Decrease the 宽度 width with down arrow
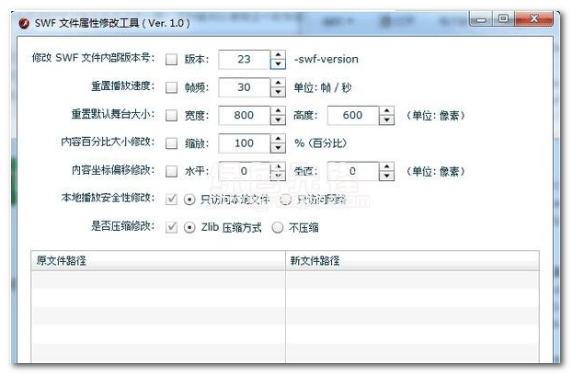 tap(278, 120)
